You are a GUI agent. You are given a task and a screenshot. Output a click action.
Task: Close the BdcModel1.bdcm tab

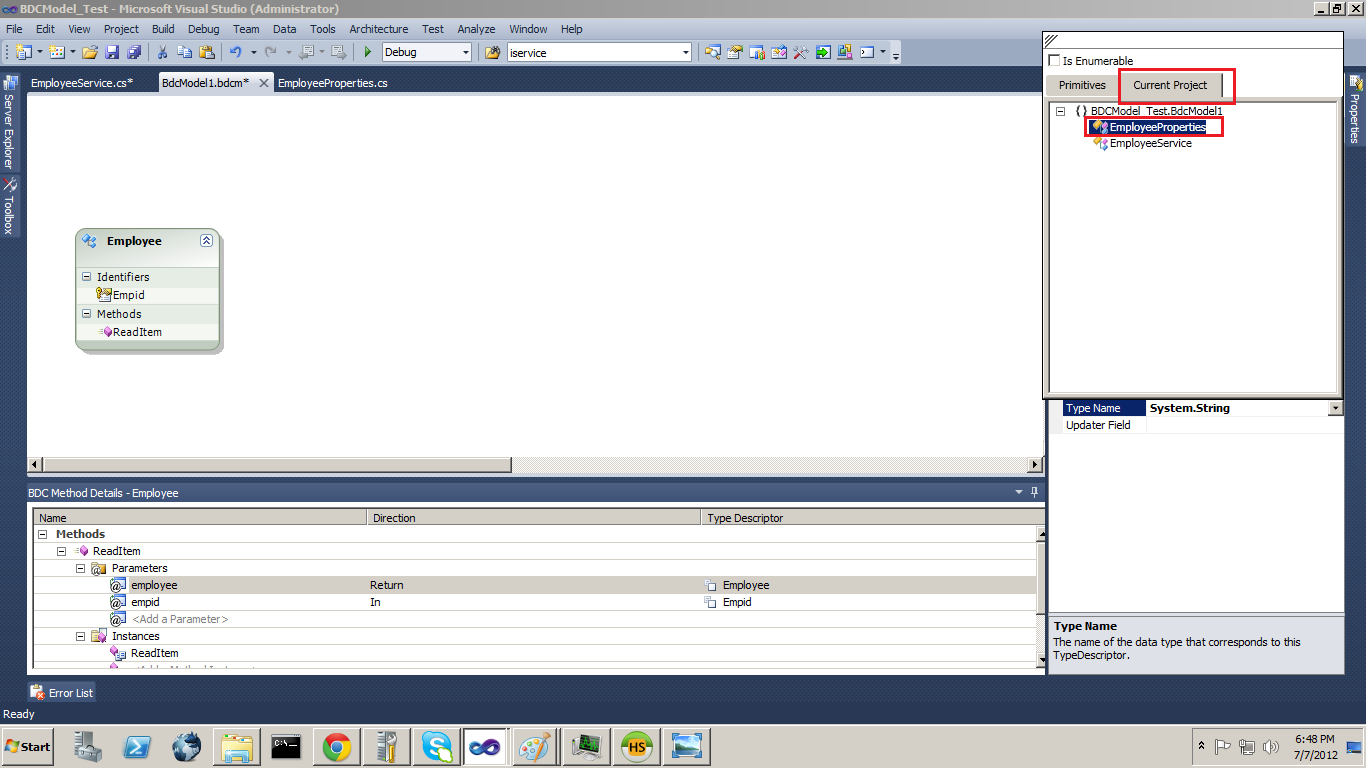[x=264, y=83]
